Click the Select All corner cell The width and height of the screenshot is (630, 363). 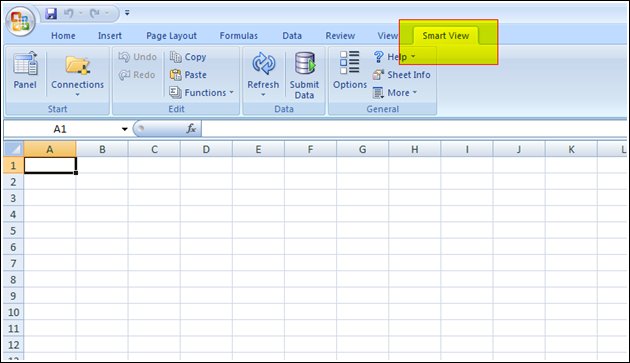pyautogui.click(x=14, y=149)
